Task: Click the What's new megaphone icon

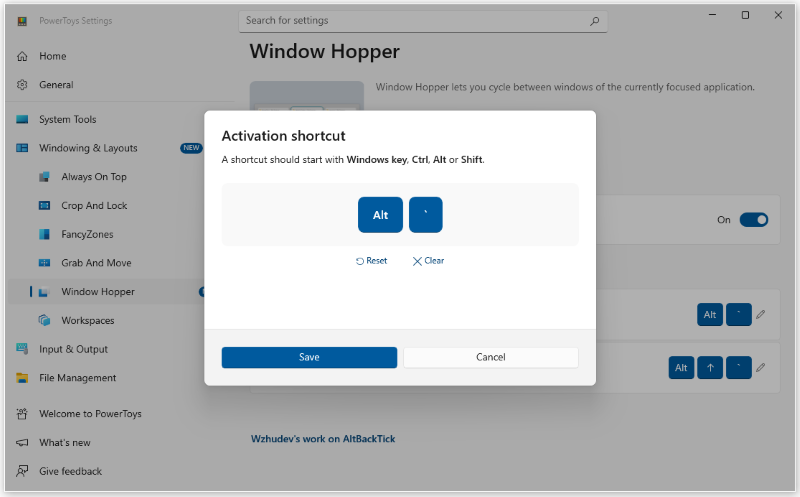Action: click(x=22, y=442)
